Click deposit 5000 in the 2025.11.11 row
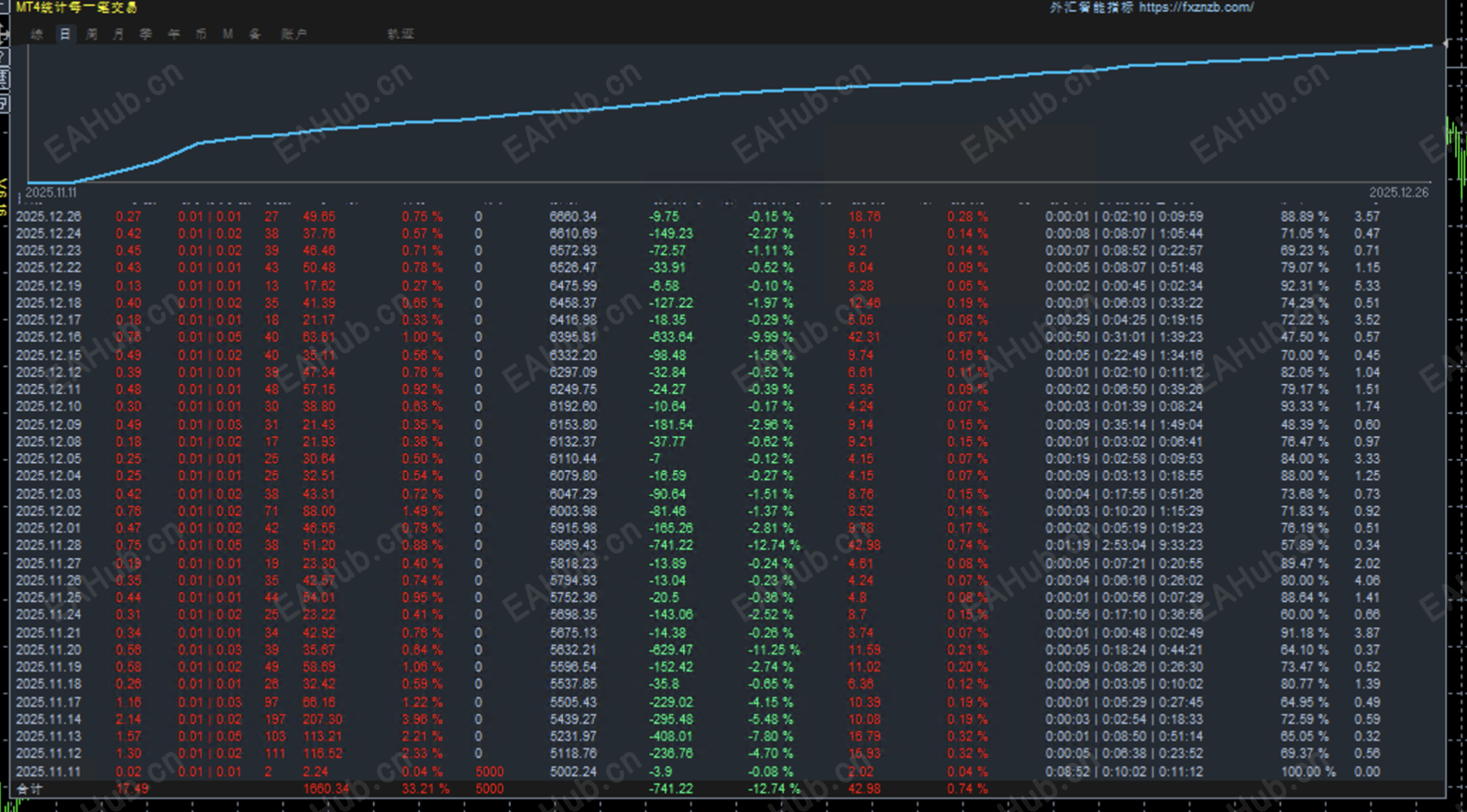Viewport: 1467px width, 812px height. tap(490, 772)
